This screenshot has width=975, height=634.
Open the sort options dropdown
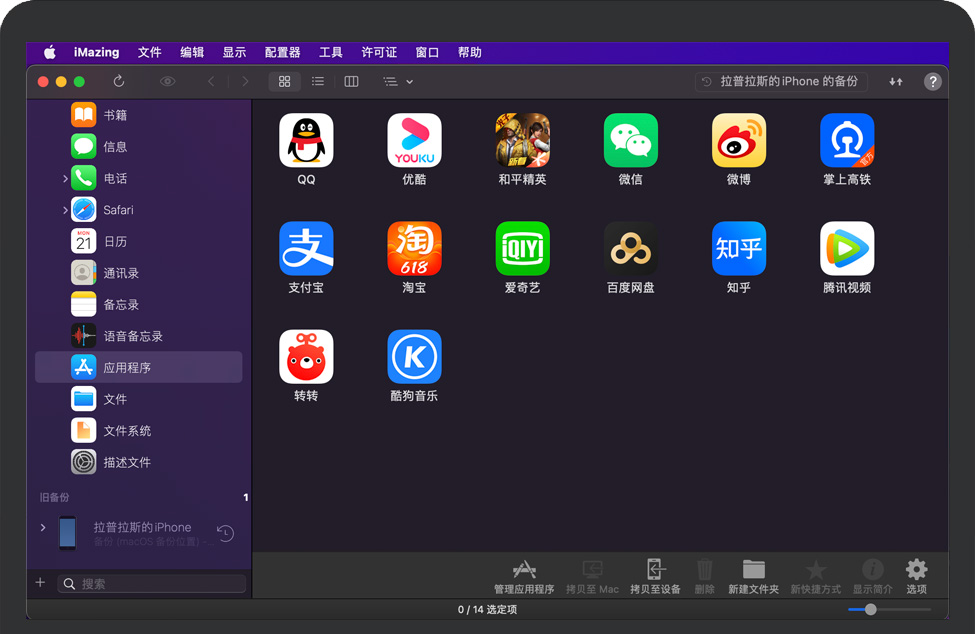pos(398,82)
